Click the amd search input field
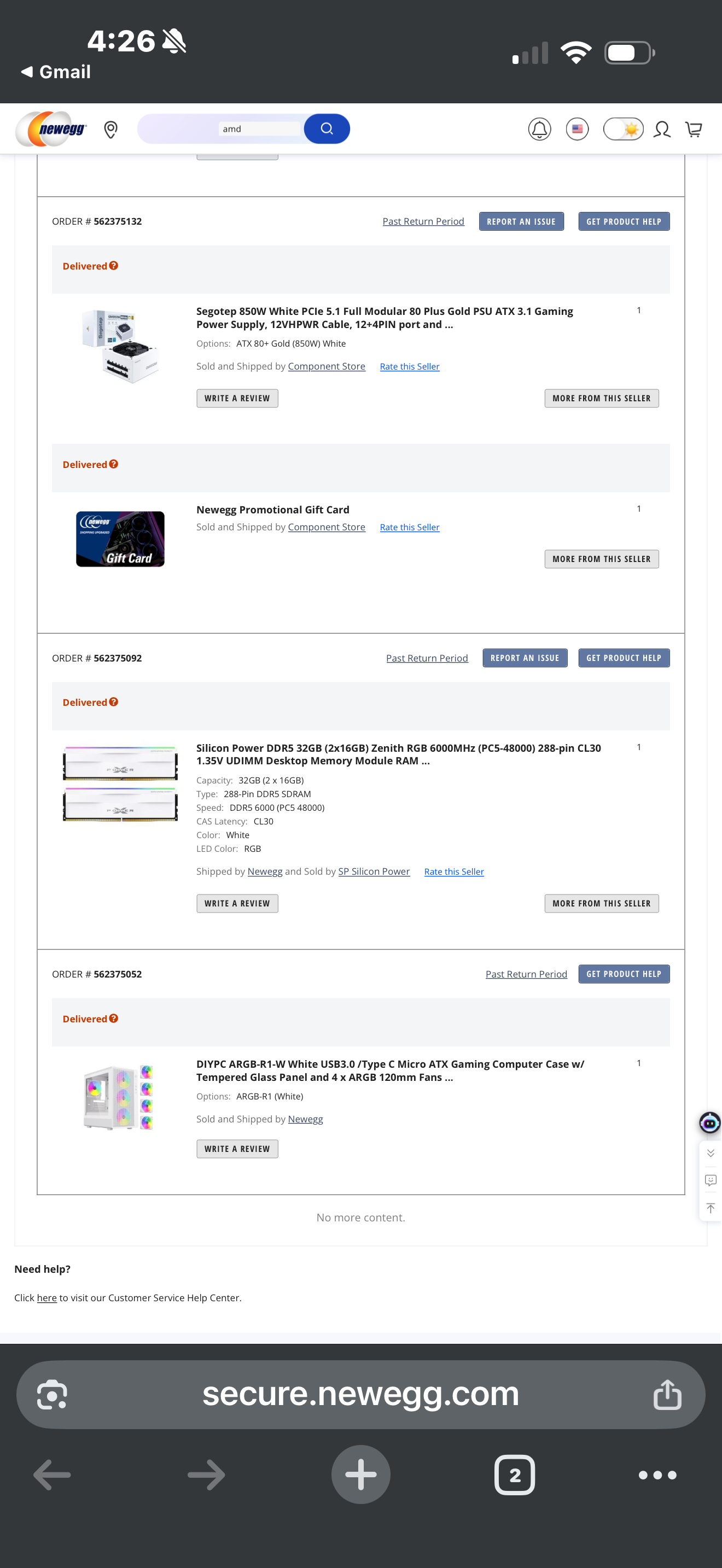This screenshot has width=722, height=1568. point(259,129)
